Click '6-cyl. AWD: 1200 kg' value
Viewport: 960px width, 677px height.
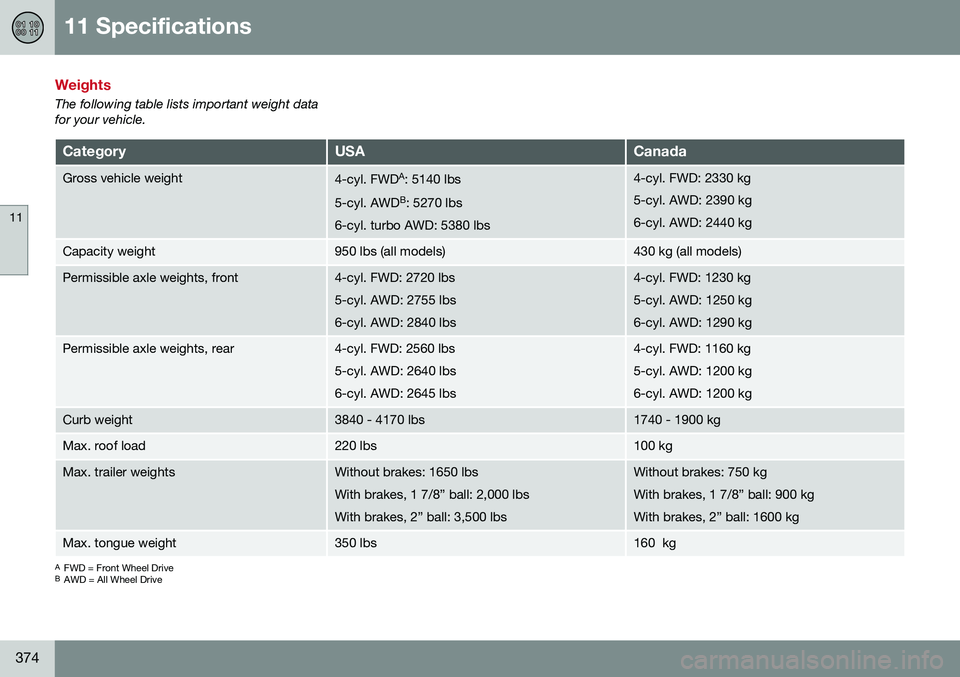pos(692,394)
